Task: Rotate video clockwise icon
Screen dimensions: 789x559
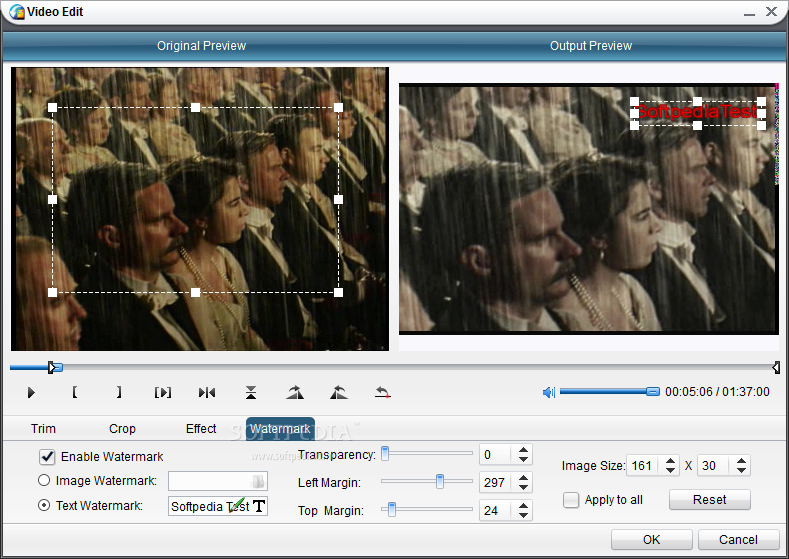Action: coord(295,392)
